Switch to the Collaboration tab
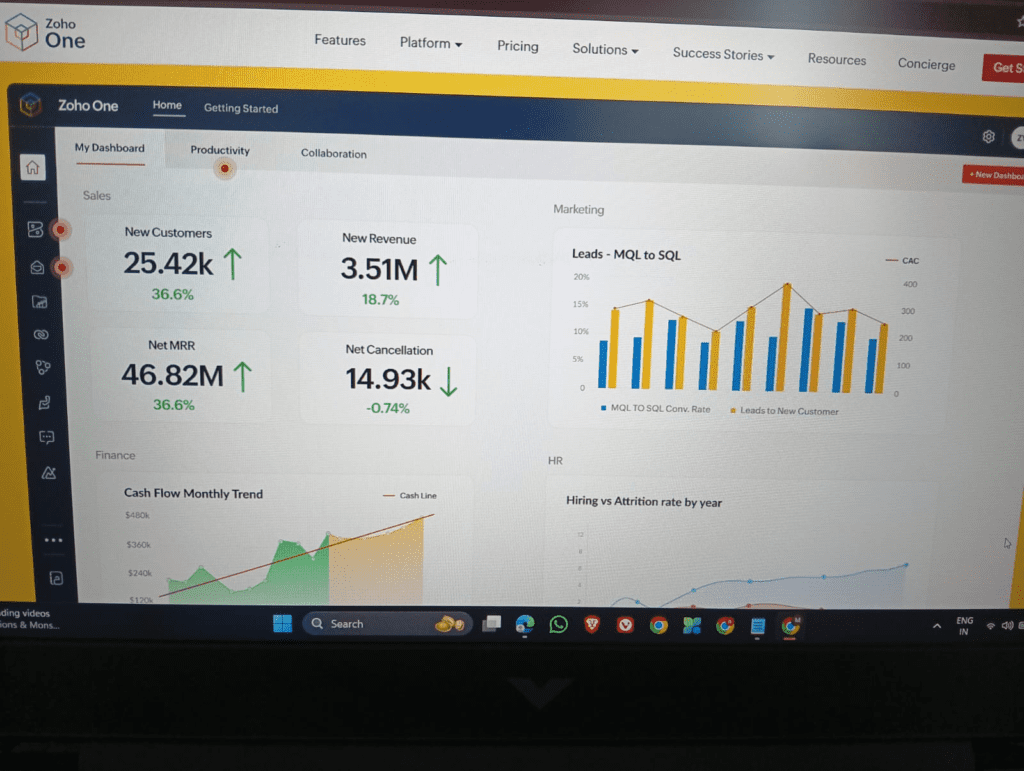 pos(333,154)
